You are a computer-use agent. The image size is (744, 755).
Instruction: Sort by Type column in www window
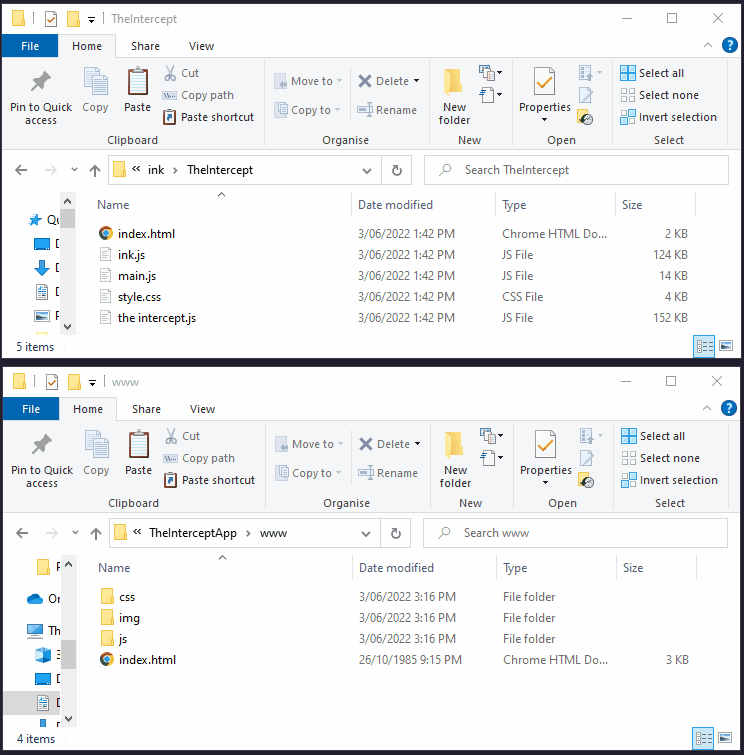pyautogui.click(x=556, y=568)
